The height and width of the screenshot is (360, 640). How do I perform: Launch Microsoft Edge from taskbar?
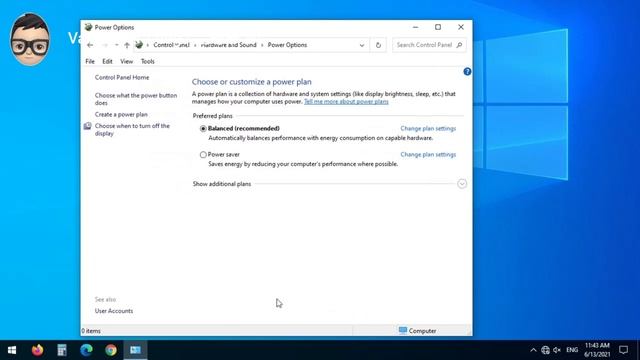pos(86,350)
